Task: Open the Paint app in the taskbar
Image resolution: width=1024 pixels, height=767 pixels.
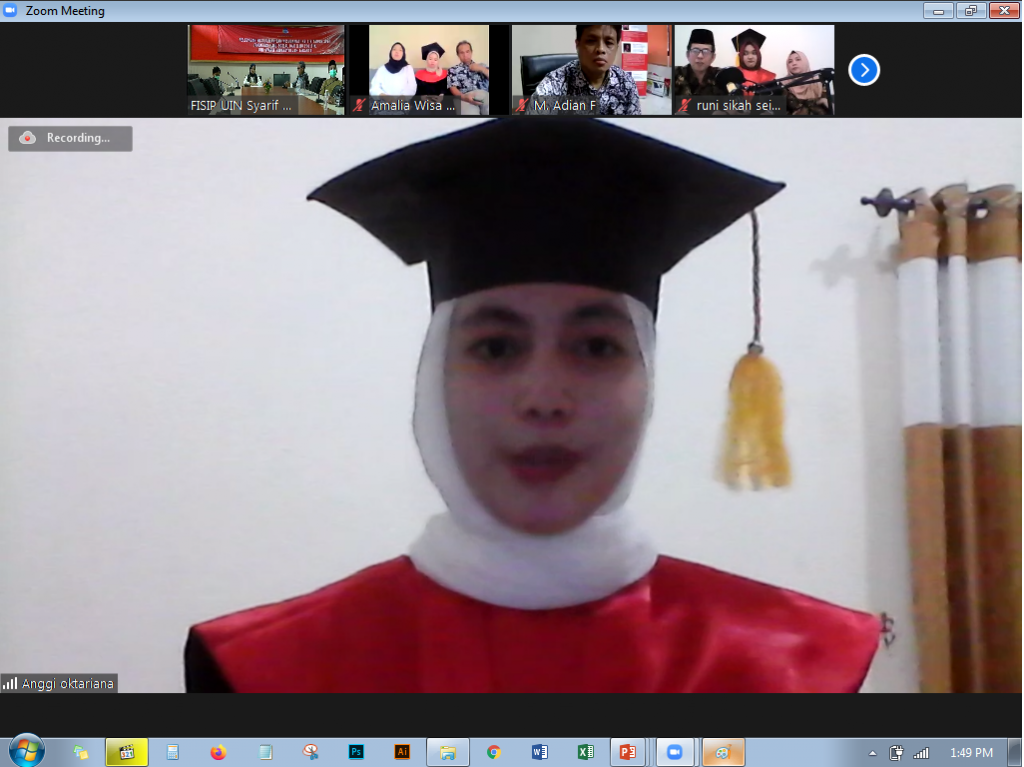Action: pos(723,752)
